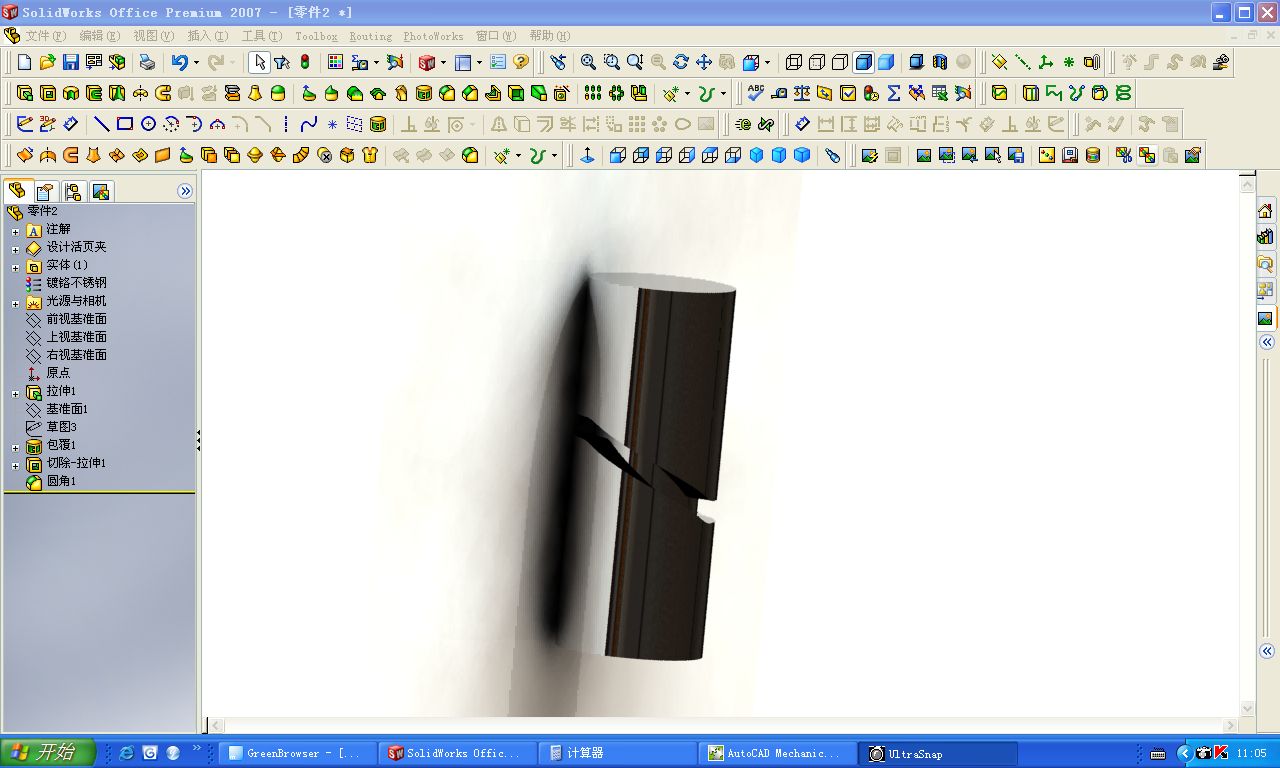Screen dimensions: 1280x768
Task: Expand the 光源与相机 node
Action: (15, 303)
